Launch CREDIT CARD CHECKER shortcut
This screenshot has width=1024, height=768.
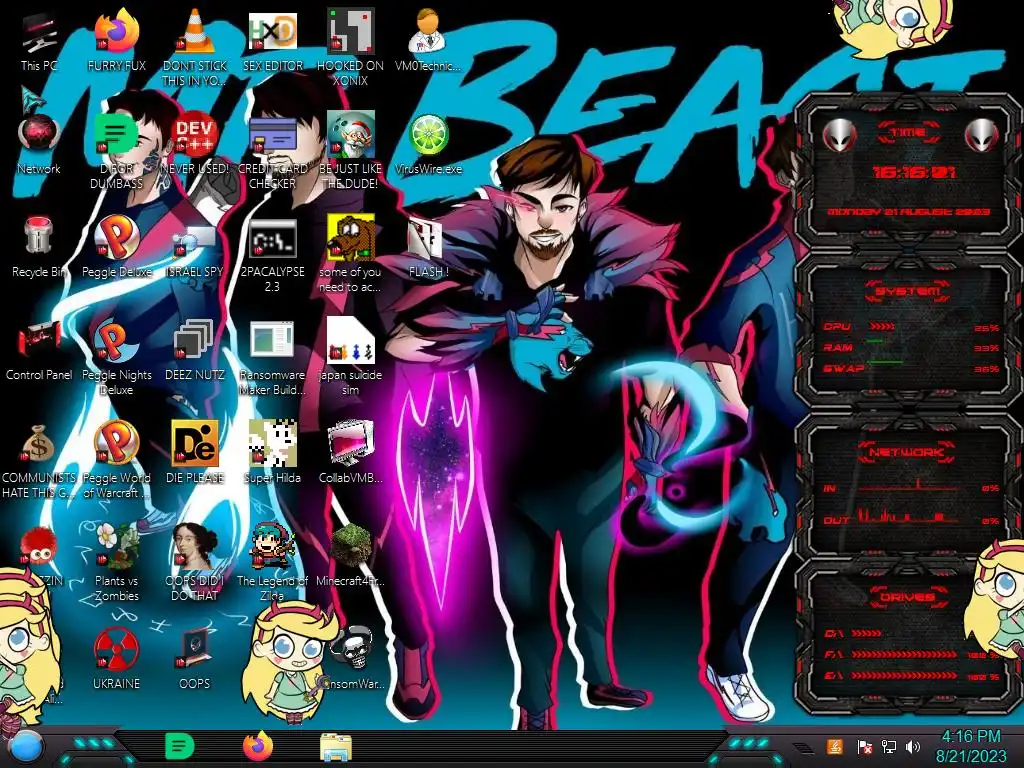272,136
